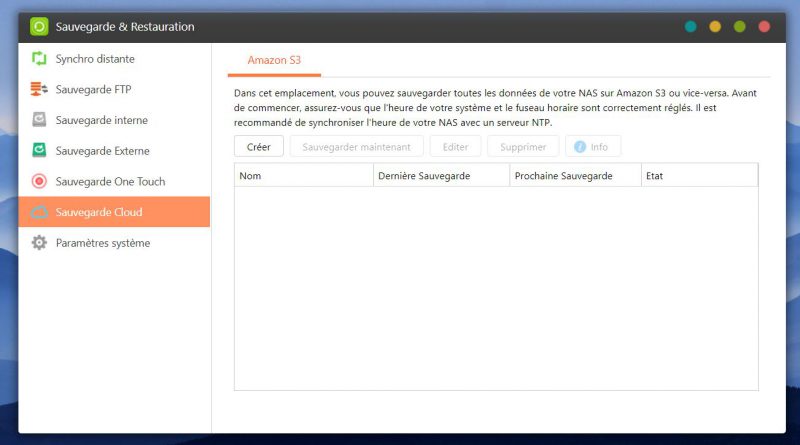Click the Sauvegarde FTP icon

click(x=39, y=89)
